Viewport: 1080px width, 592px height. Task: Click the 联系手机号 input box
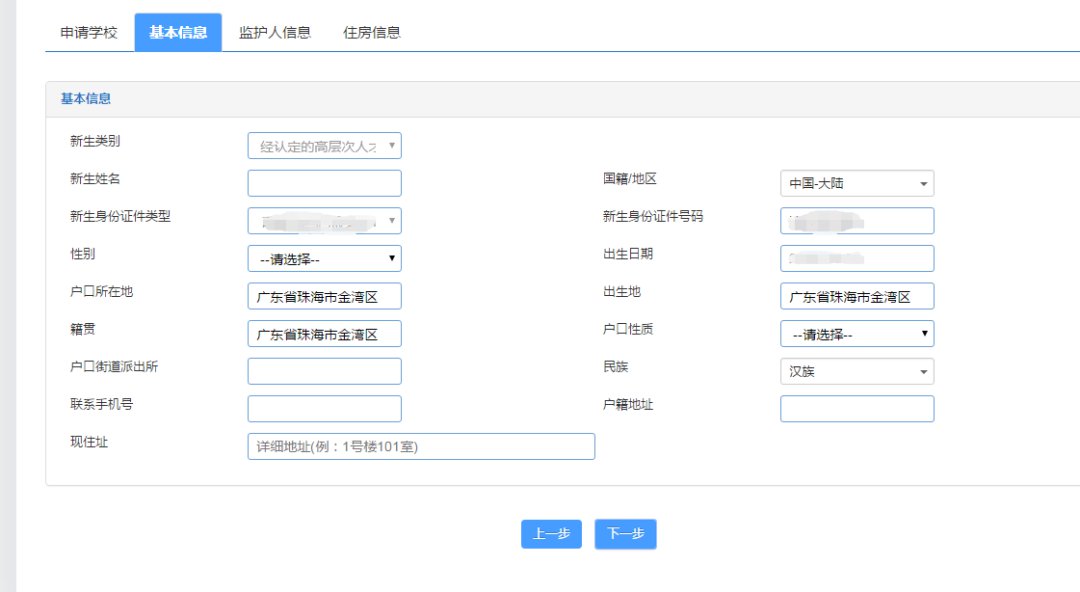pos(324,409)
